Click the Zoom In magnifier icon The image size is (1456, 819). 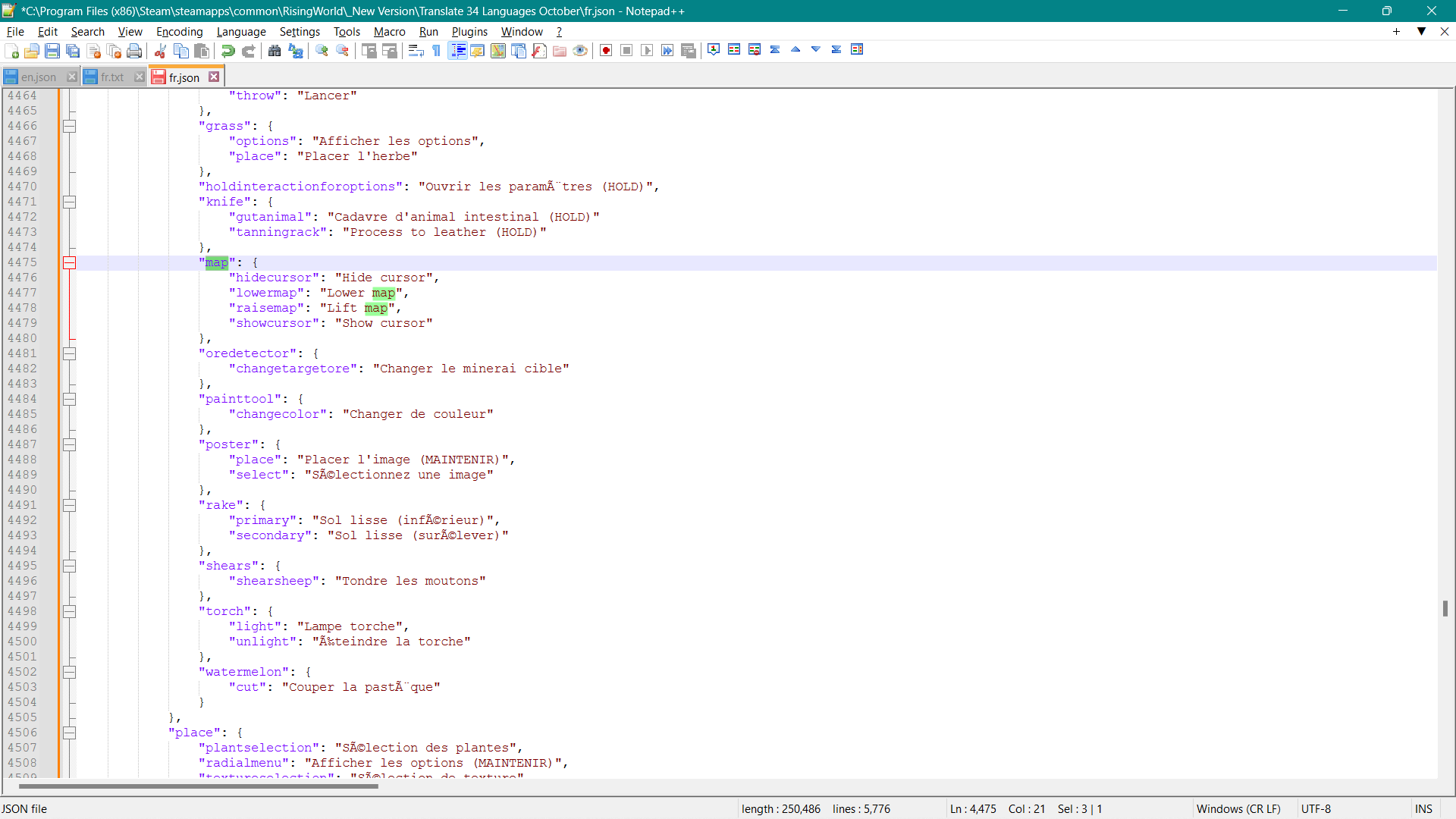point(322,51)
